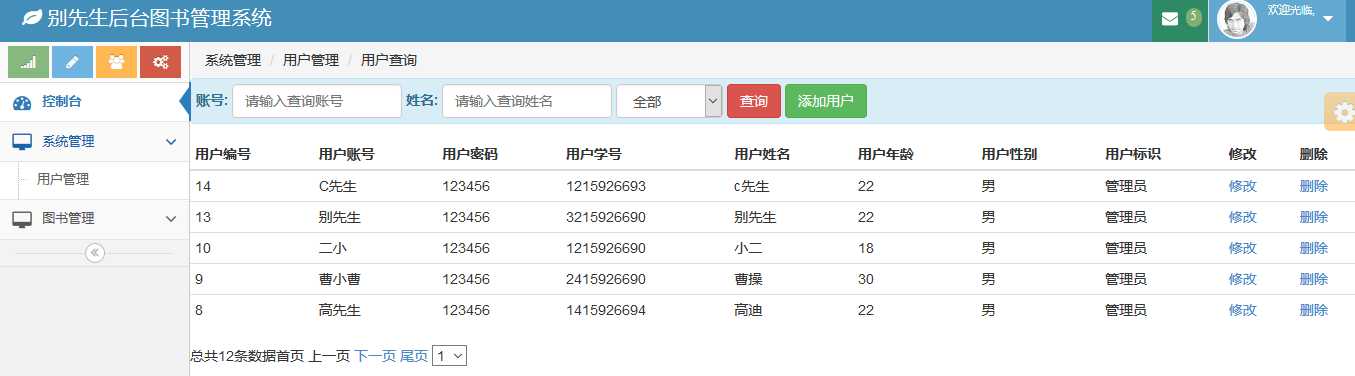
Task: Click the 用户学号 column header
Action: pyautogui.click(x=594, y=154)
